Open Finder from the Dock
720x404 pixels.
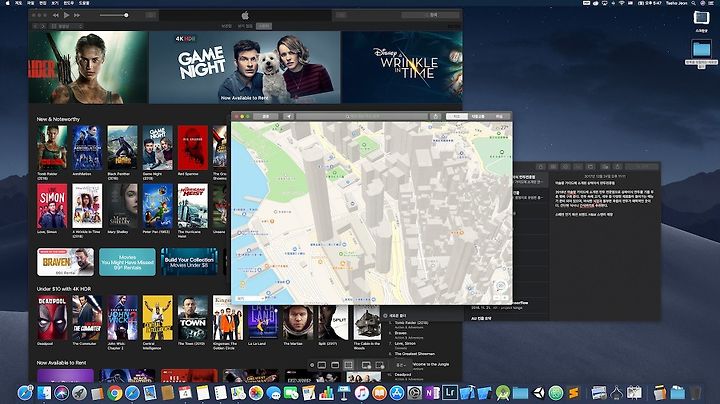pyautogui.click(x=44, y=393)
